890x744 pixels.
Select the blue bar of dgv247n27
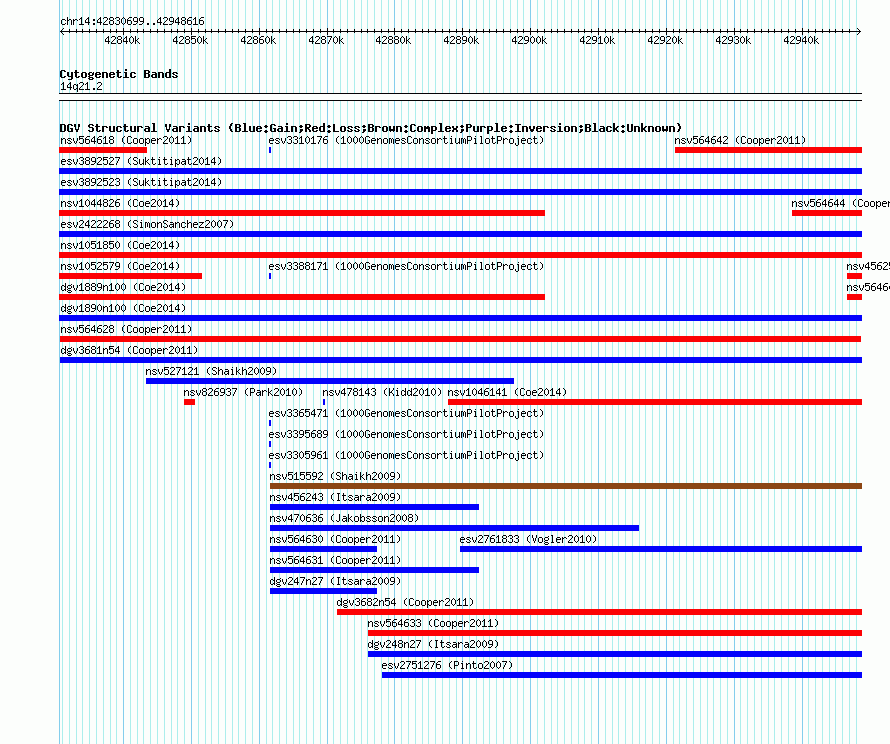pos(323,591)
